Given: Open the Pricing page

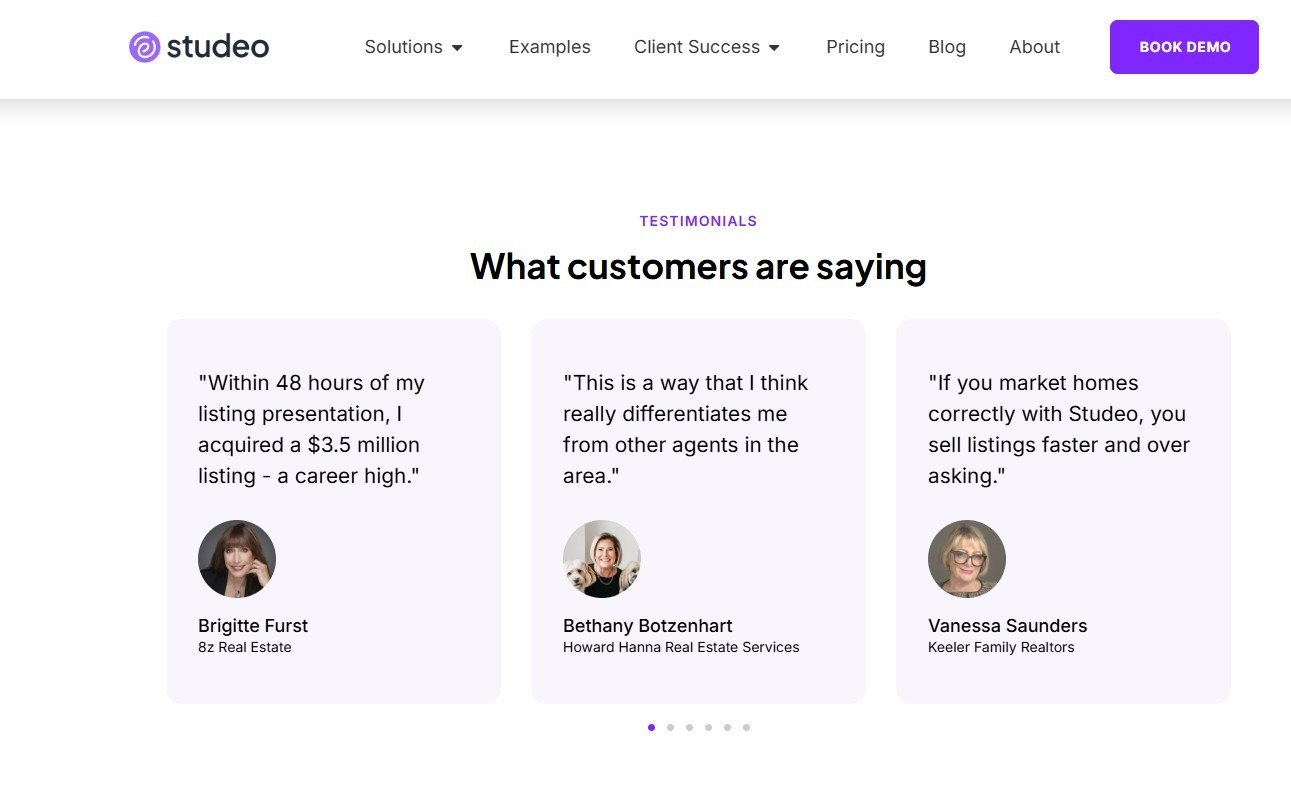Looking at the screenshot, I should (855, 47).
